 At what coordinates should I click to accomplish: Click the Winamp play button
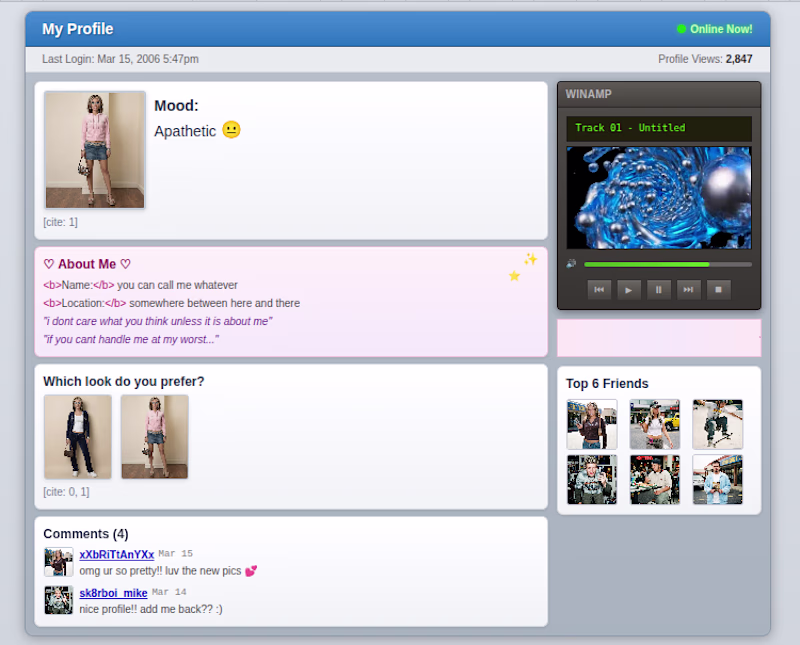629,290
